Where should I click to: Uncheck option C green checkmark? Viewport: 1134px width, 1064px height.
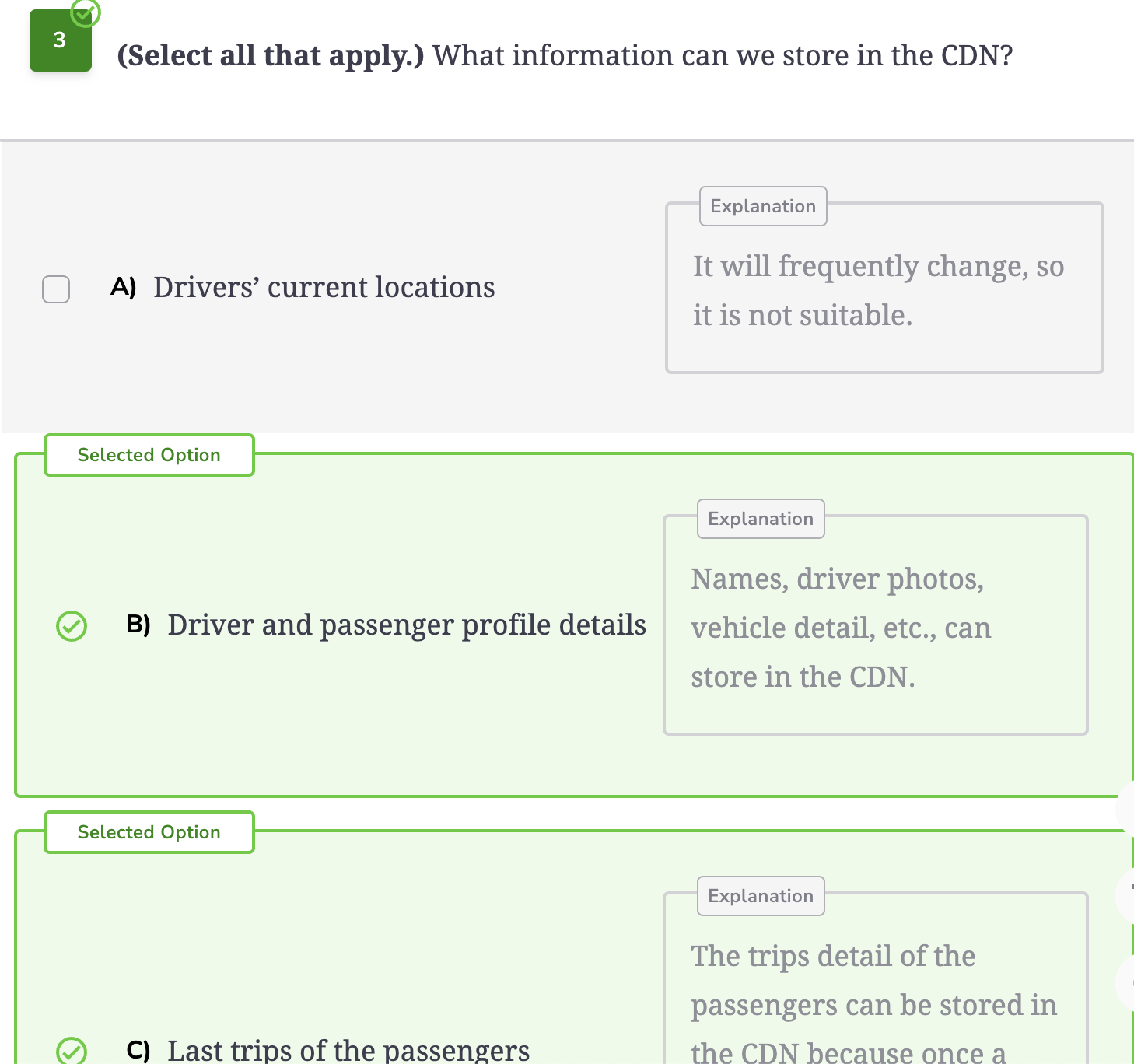(72, 1051)
